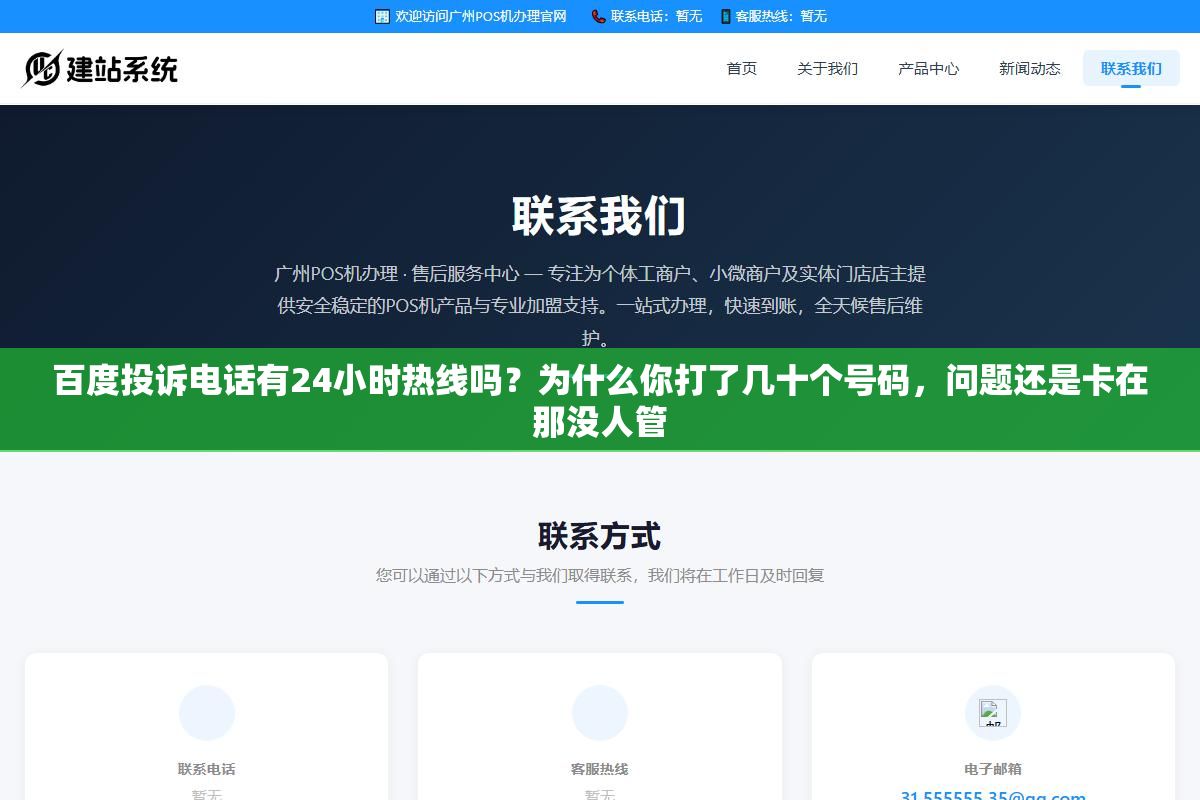Open the 首页 menu item

[x=742, y=69]
